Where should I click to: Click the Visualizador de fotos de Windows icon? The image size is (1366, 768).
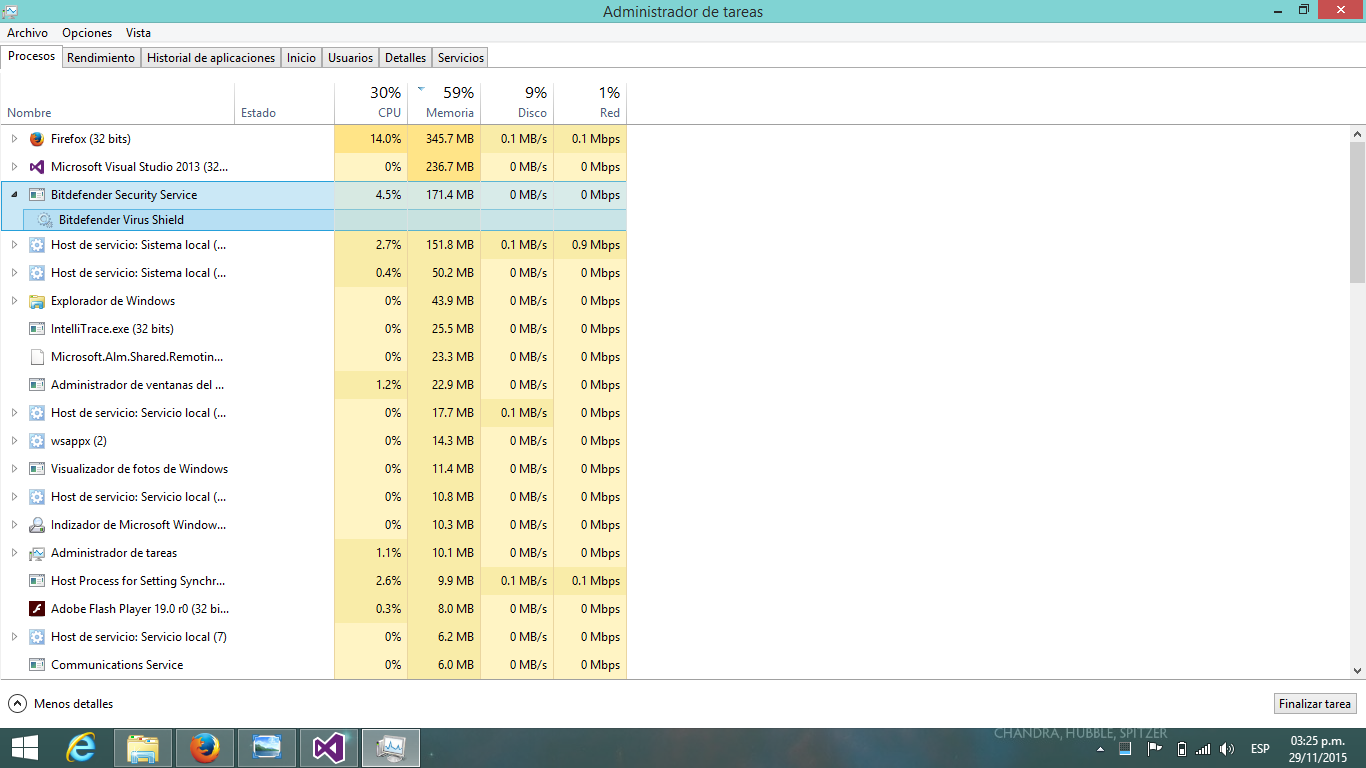(37, 469)
